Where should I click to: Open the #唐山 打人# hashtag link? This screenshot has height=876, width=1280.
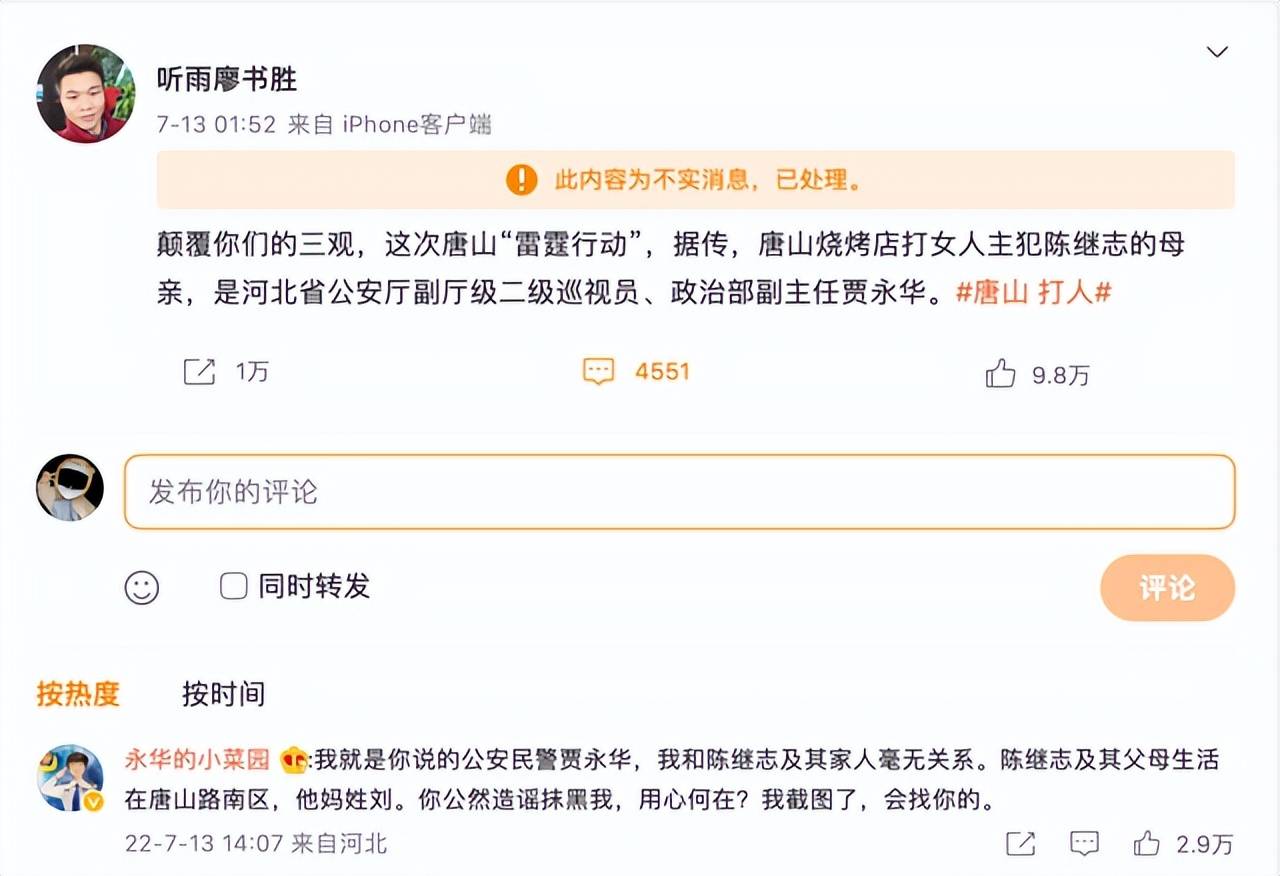(1035, 292)
